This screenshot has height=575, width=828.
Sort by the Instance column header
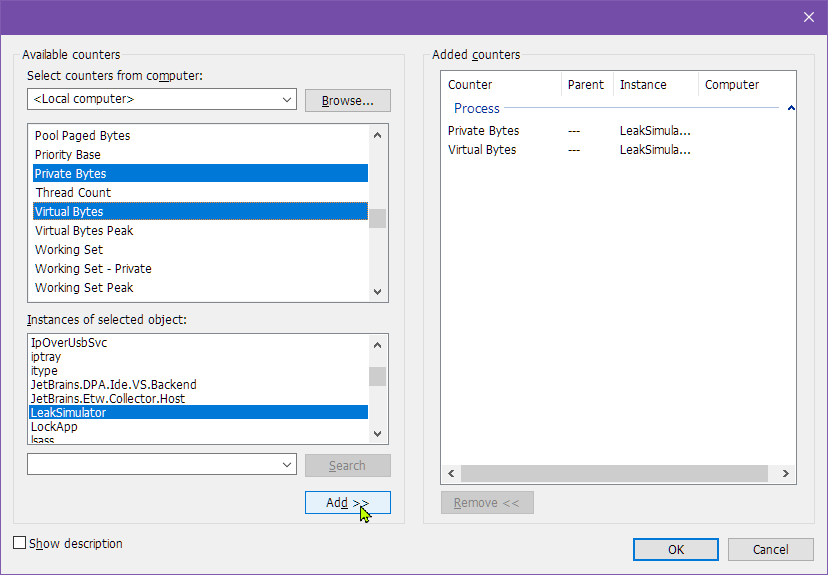(x=643, y=85)
